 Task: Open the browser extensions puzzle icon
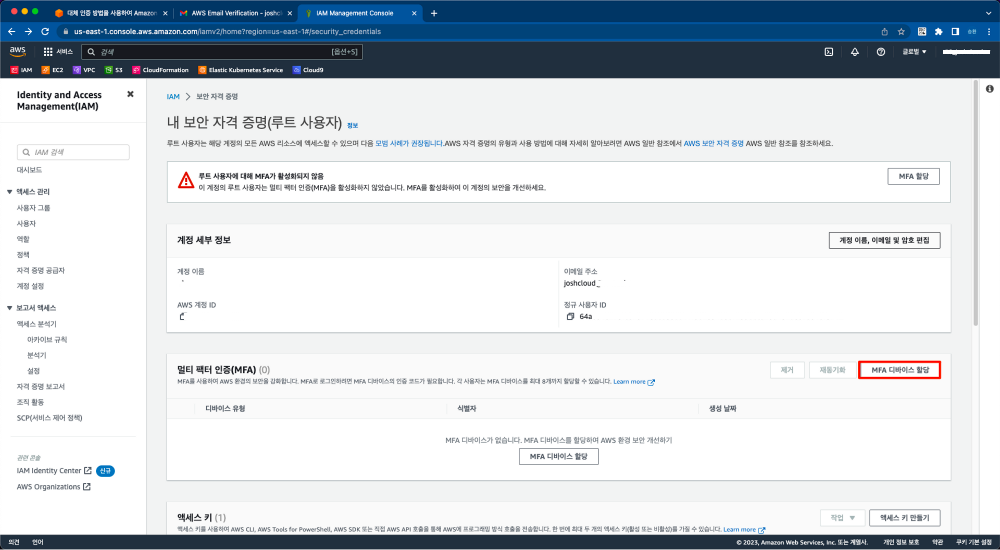tap(939, 31)
